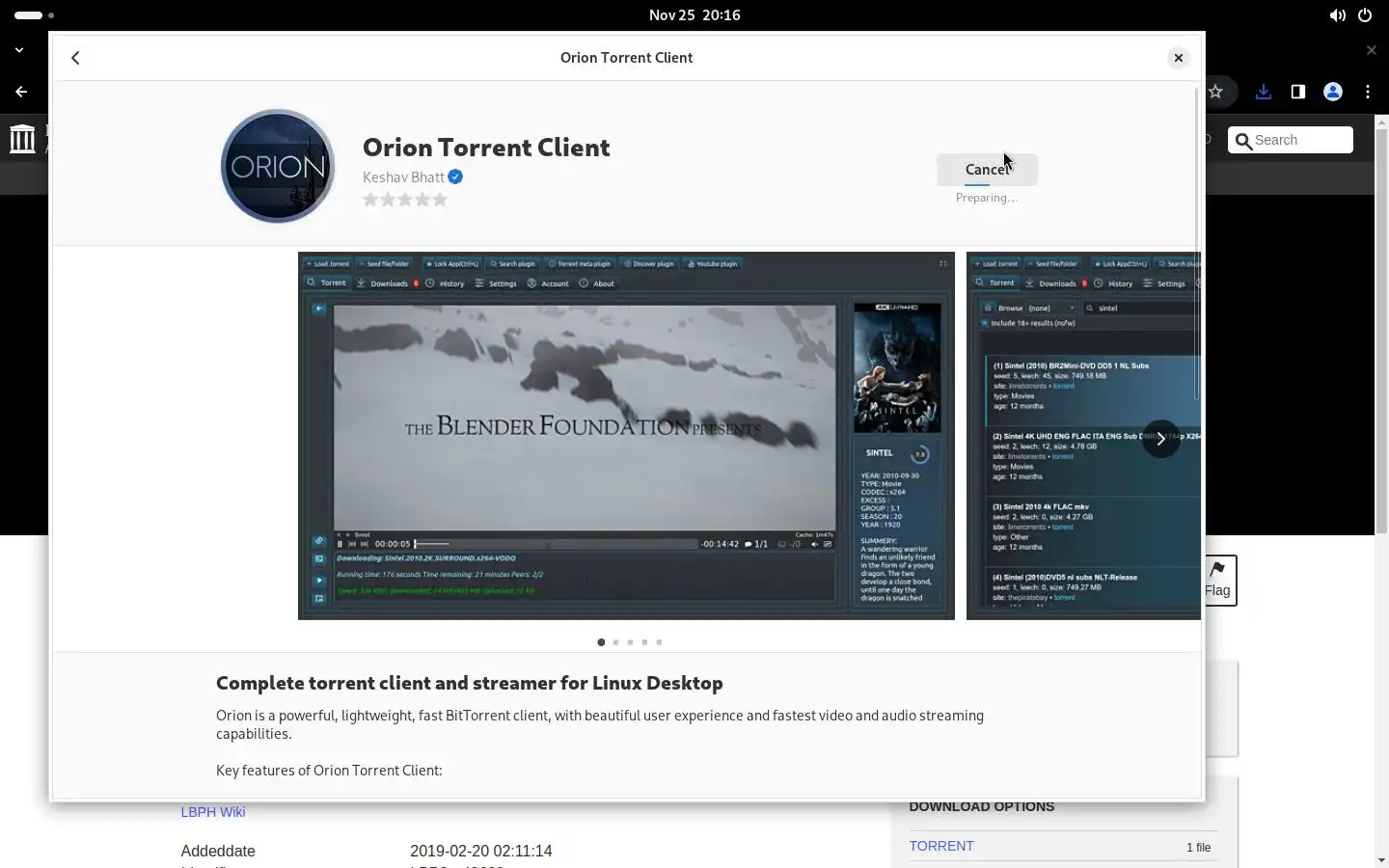Show the next screenshot in carousel
1389x868 pixels.
(1161, 439)
